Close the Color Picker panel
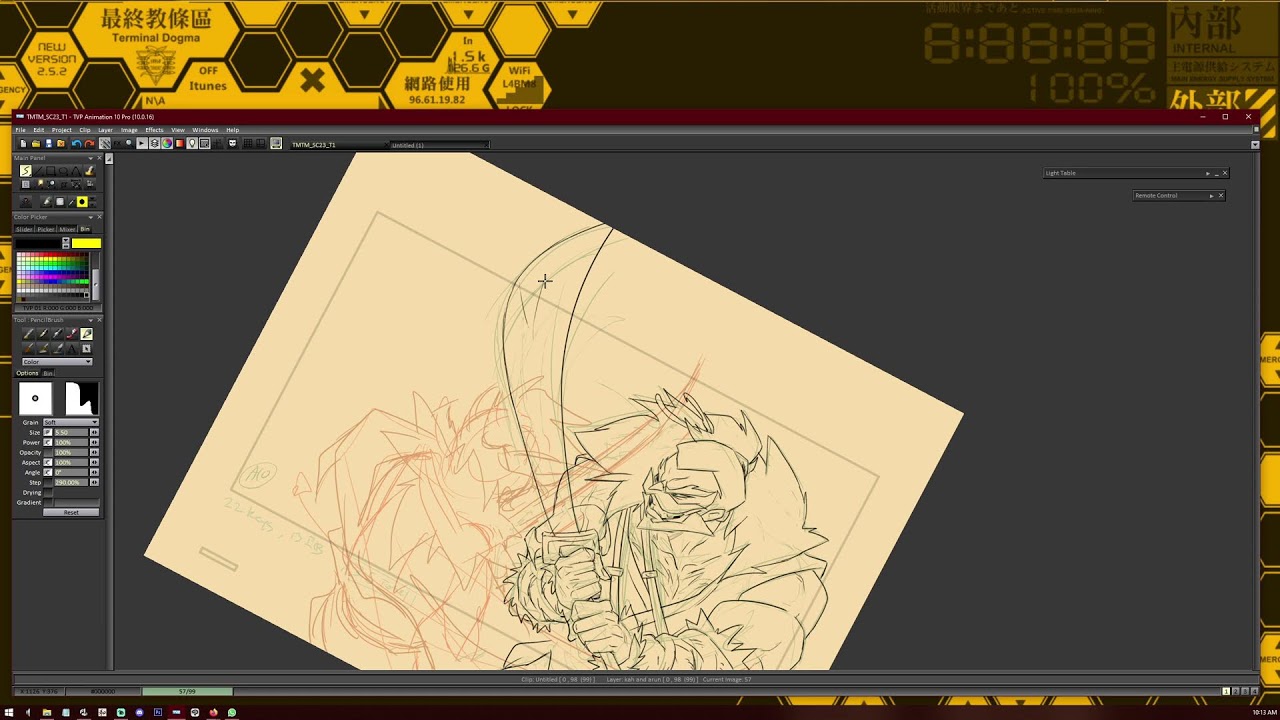This screenshot has height=720, width=1280. click(x=99, y=217)
